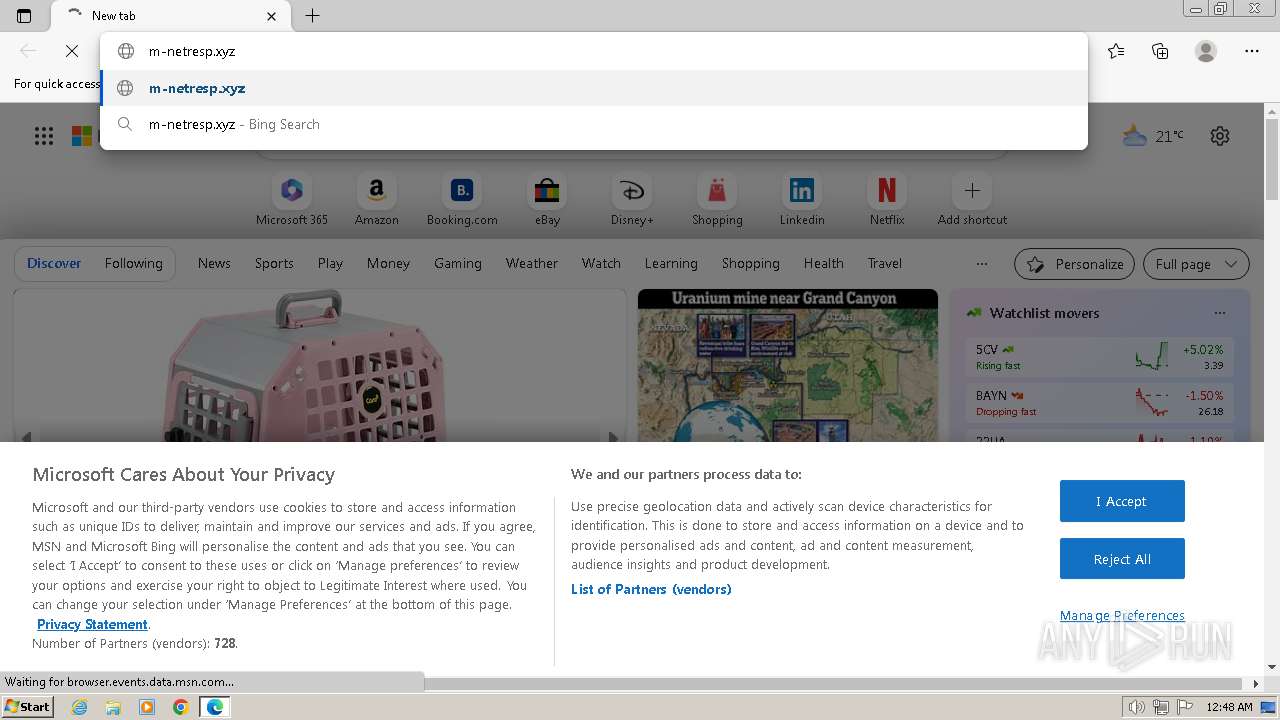Open Collections icon in toolbar
The height and width of the screenshot is (720, 1280).
tap(1160, 51)
